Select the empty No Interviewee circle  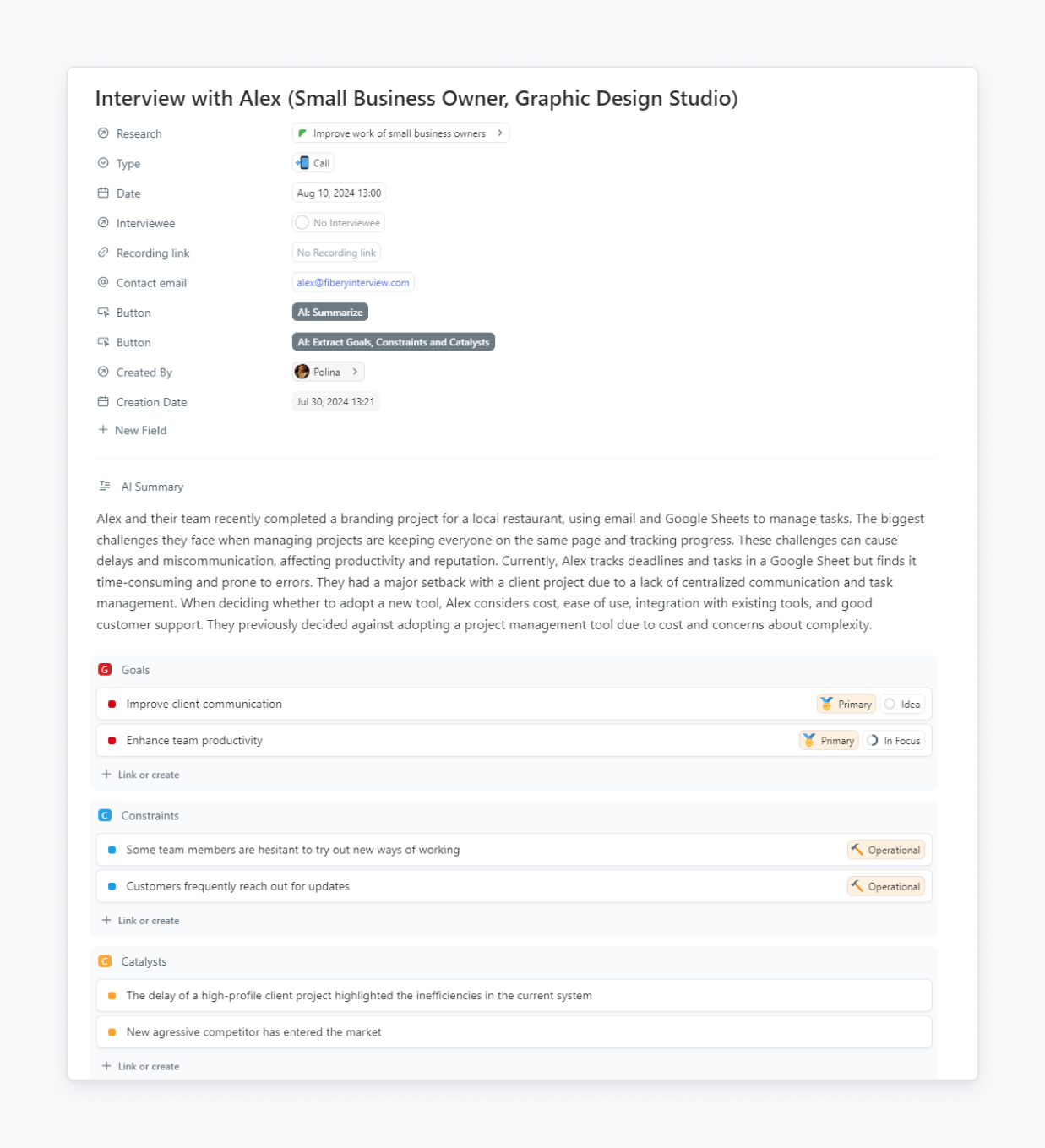click(x=302, y=223)
